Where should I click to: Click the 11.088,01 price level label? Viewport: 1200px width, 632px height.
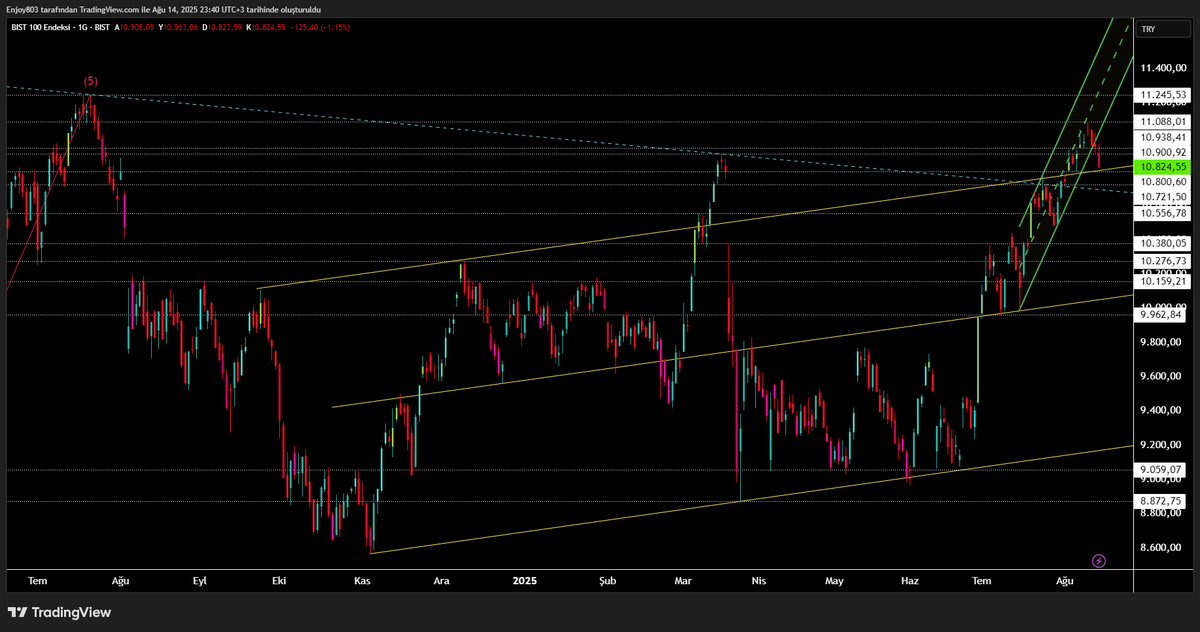pyautogui.click(x=1160, y=122)
